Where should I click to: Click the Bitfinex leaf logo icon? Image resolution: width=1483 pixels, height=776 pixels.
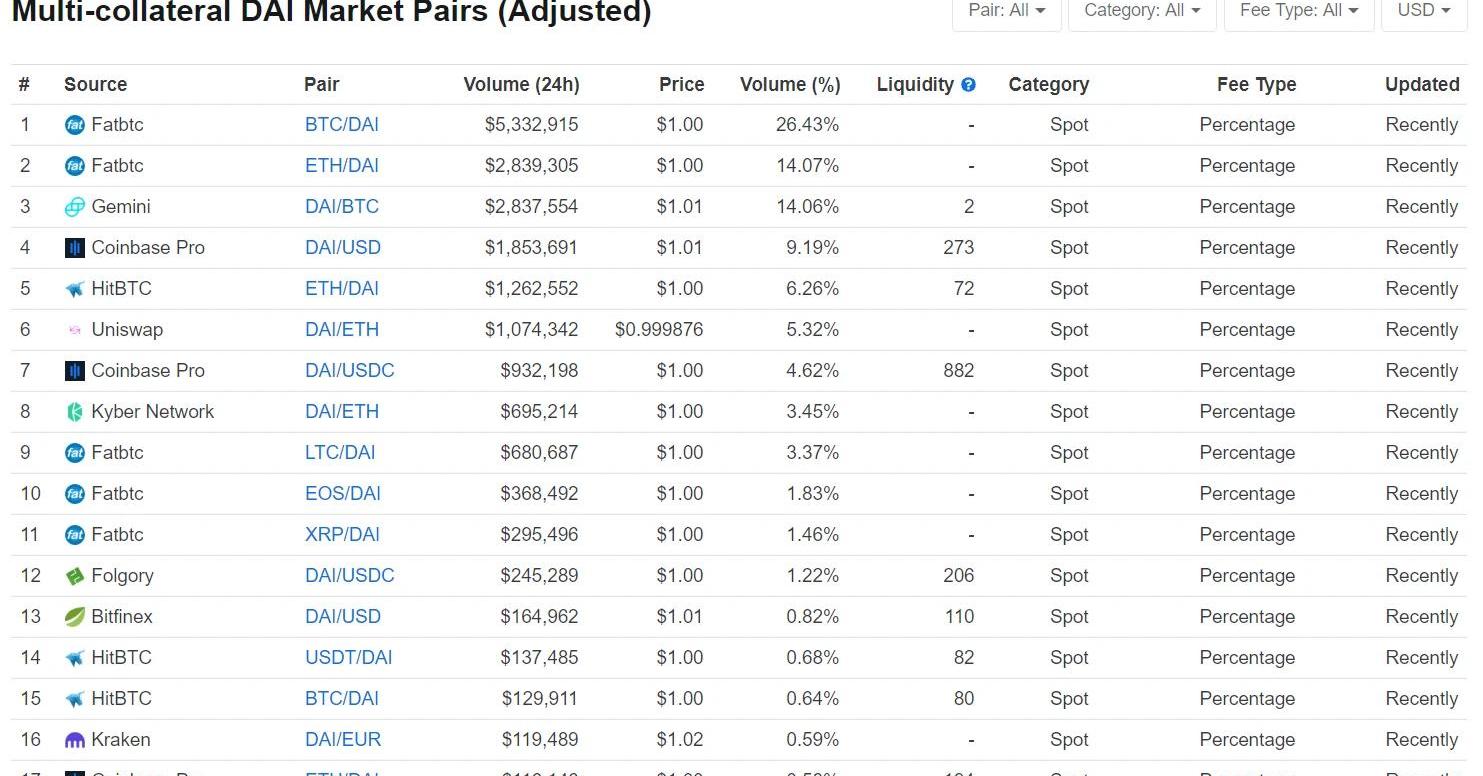(x=75, y=617)
